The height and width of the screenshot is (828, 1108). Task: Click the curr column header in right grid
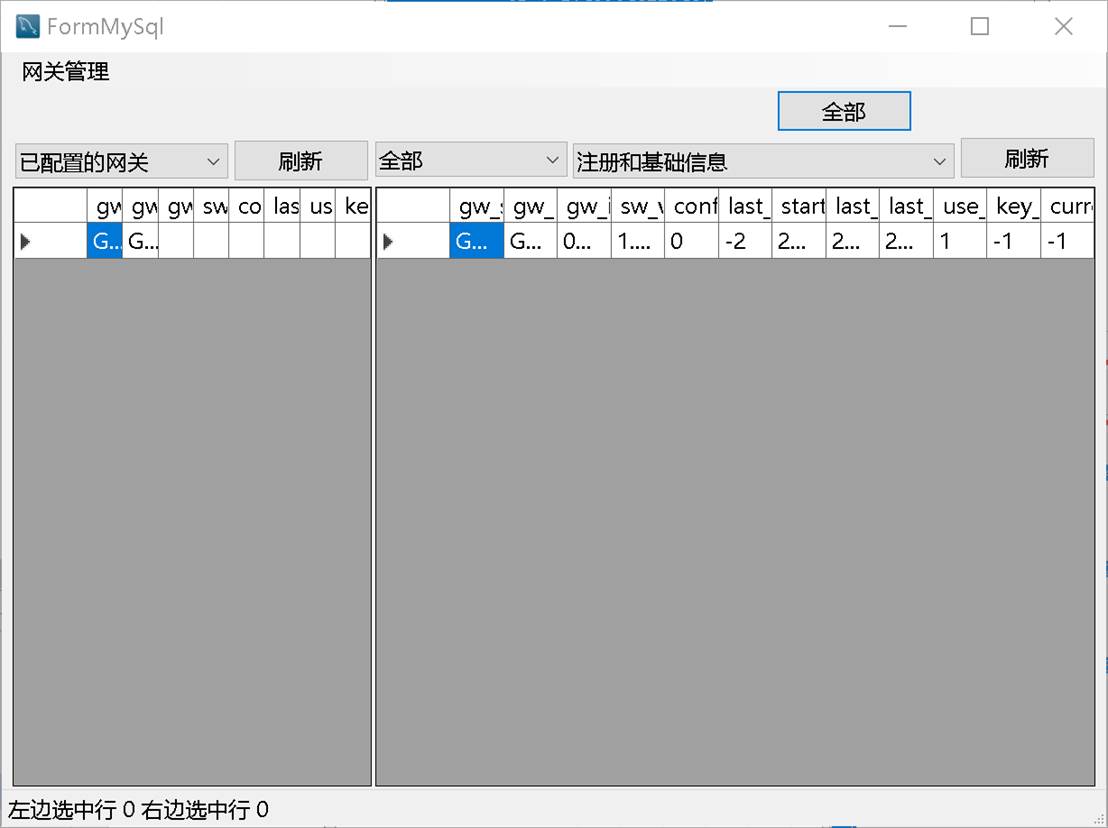[1068, 206]
